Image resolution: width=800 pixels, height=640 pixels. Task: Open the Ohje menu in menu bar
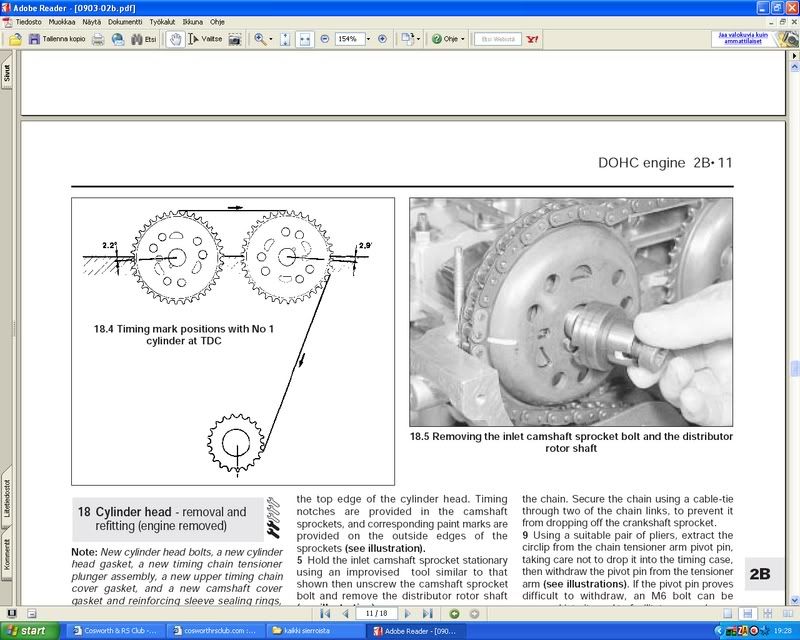tap(217, 22)
